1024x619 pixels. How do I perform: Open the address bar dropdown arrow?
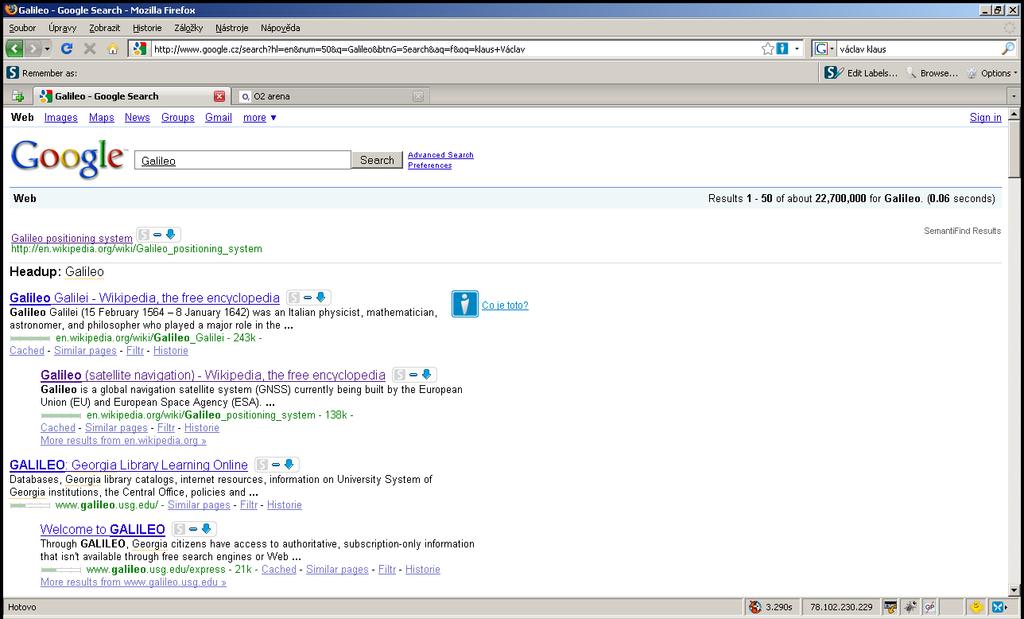point(797,49)
